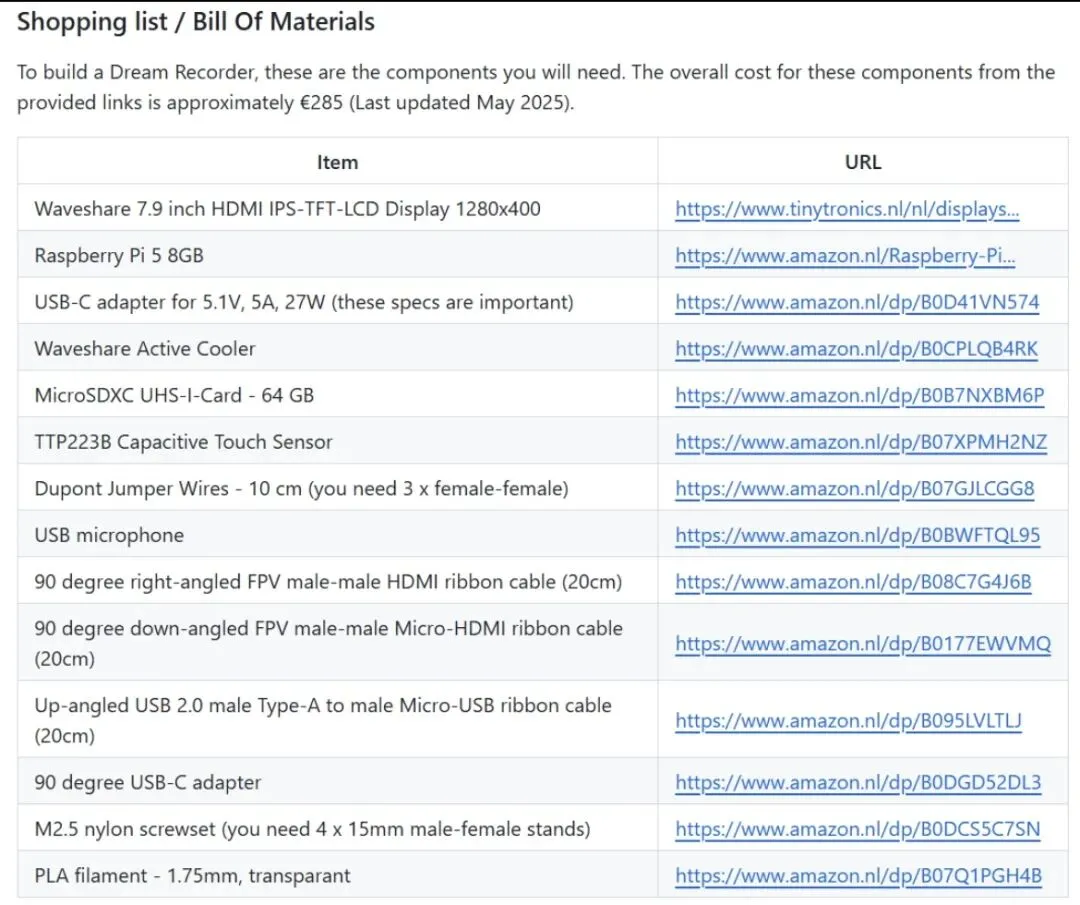The width and height of the screenshot is (1080, 905).
Task: Open the PLA filament link B07Q1PGH4B
Action: click(858, 876)
